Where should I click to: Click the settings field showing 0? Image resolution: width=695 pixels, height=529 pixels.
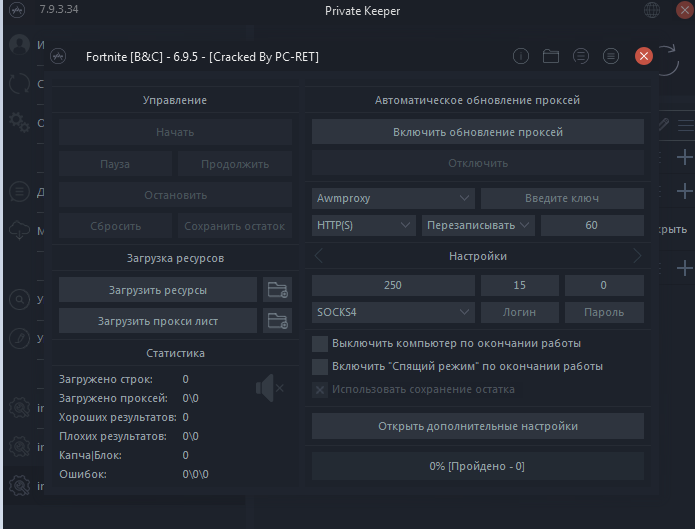tap(604, 285)
